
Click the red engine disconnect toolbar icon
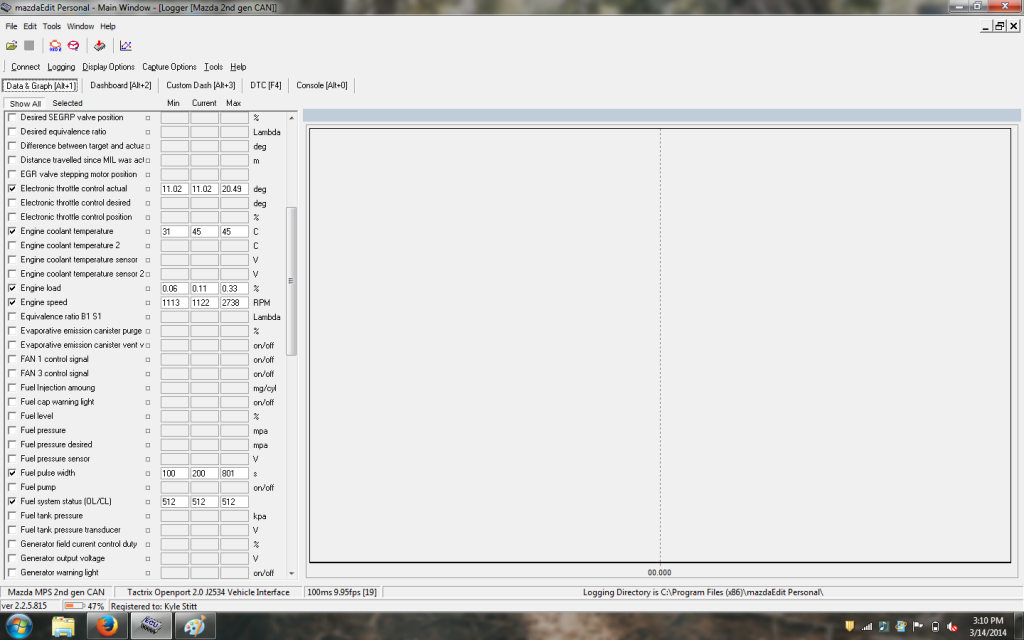click(74, 46)
